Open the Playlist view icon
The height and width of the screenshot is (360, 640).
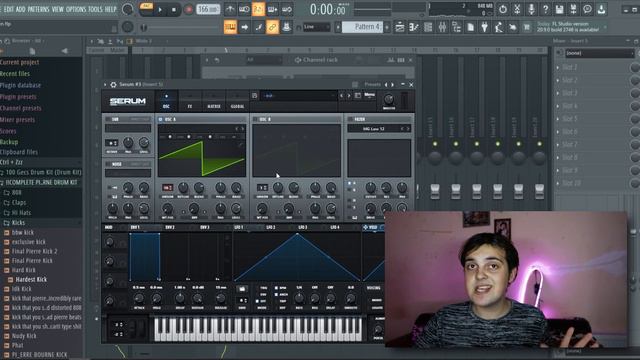point(400,27)
